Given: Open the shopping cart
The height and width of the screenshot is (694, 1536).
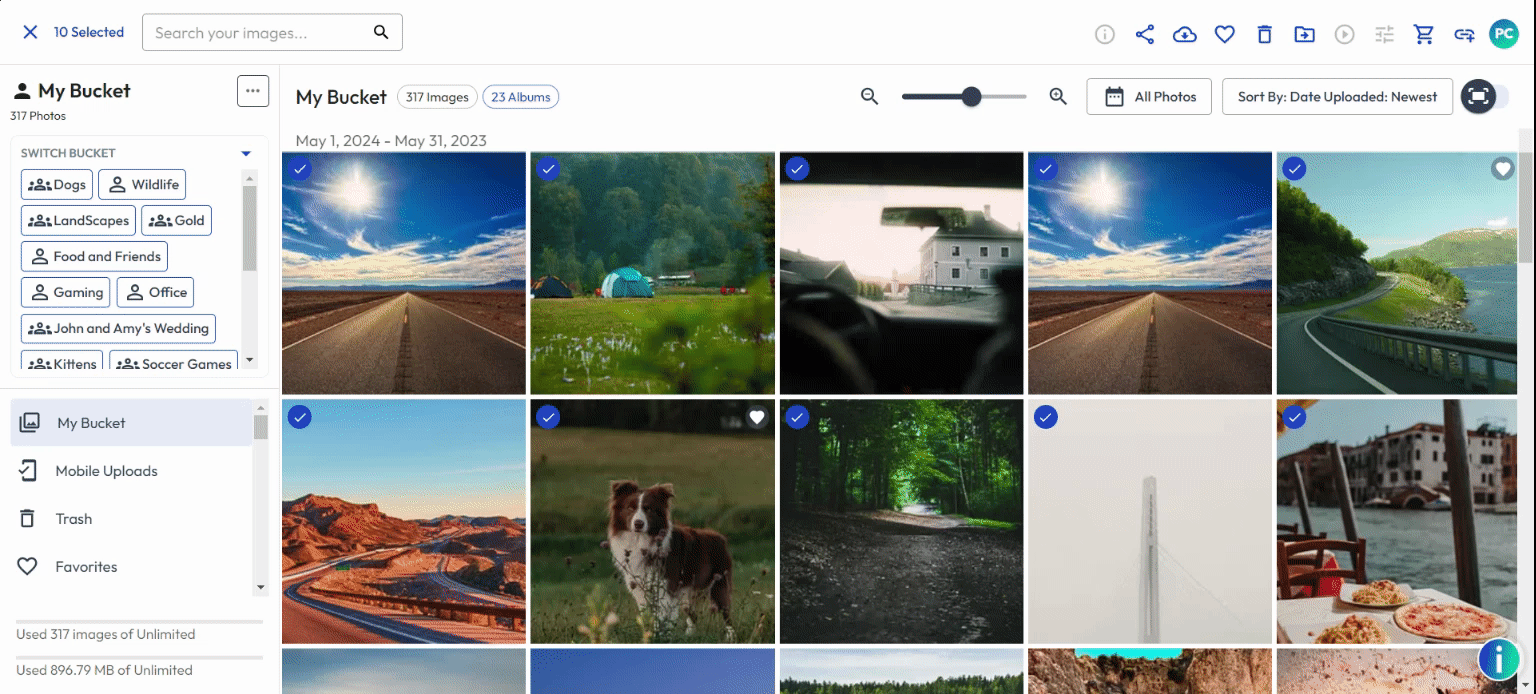Looking at the screenshot, I should click(x=1425, y=34).
